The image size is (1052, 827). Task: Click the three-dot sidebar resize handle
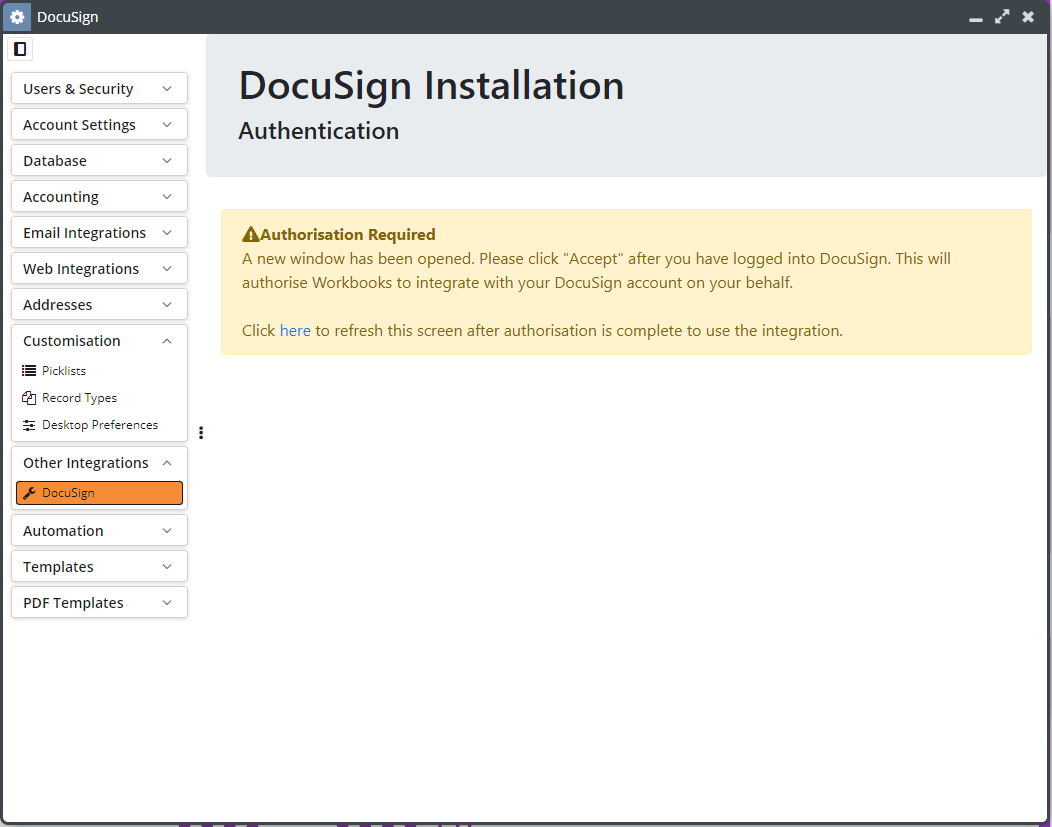click(201, 433)
